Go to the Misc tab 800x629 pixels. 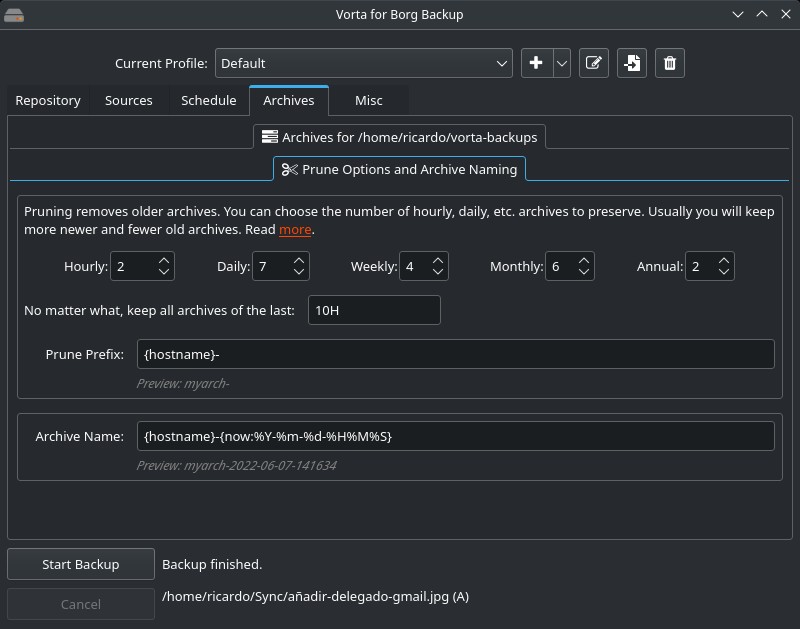[x=368, y=100]
